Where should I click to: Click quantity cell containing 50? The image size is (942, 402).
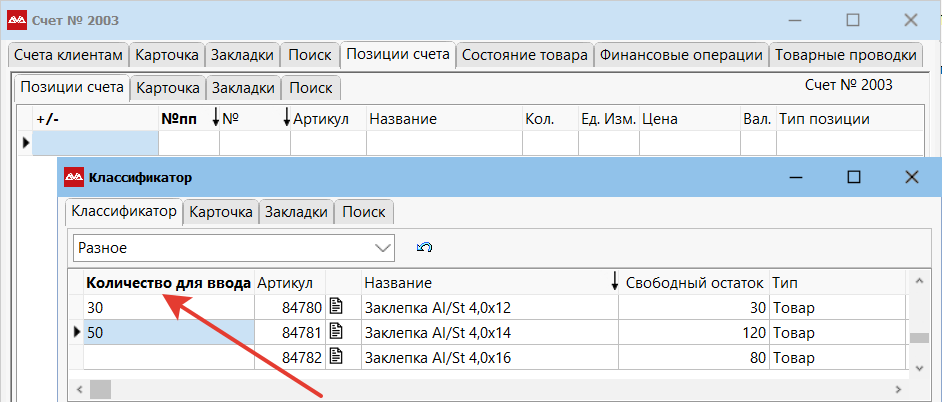tap(168, 332)
